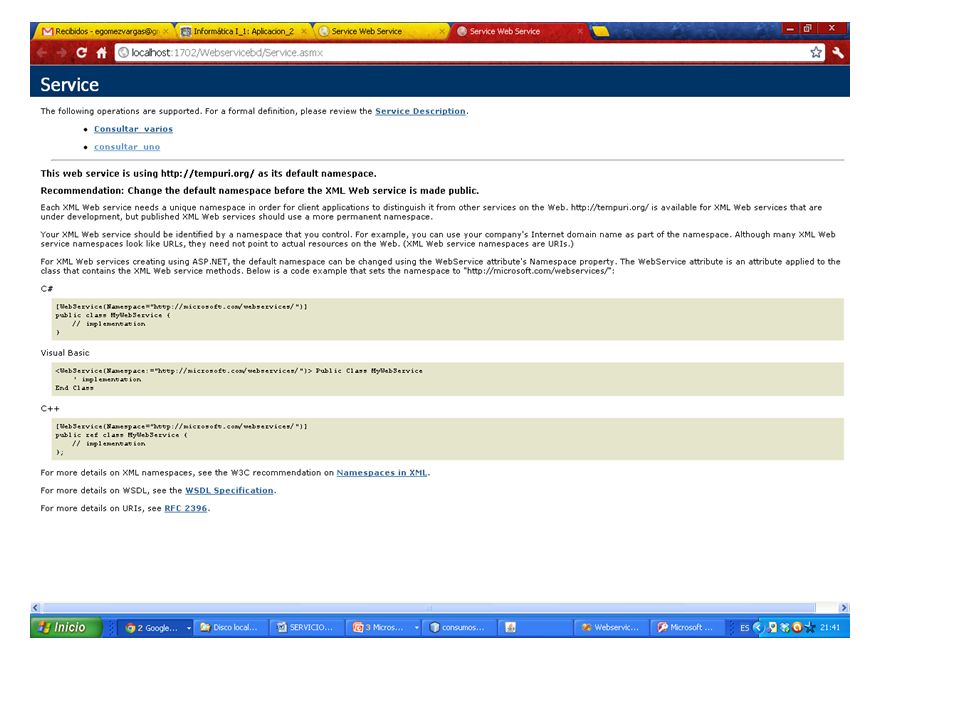Follow the WSDL Specification link
Screen dimensions: 960x720
tap(229, 490)
